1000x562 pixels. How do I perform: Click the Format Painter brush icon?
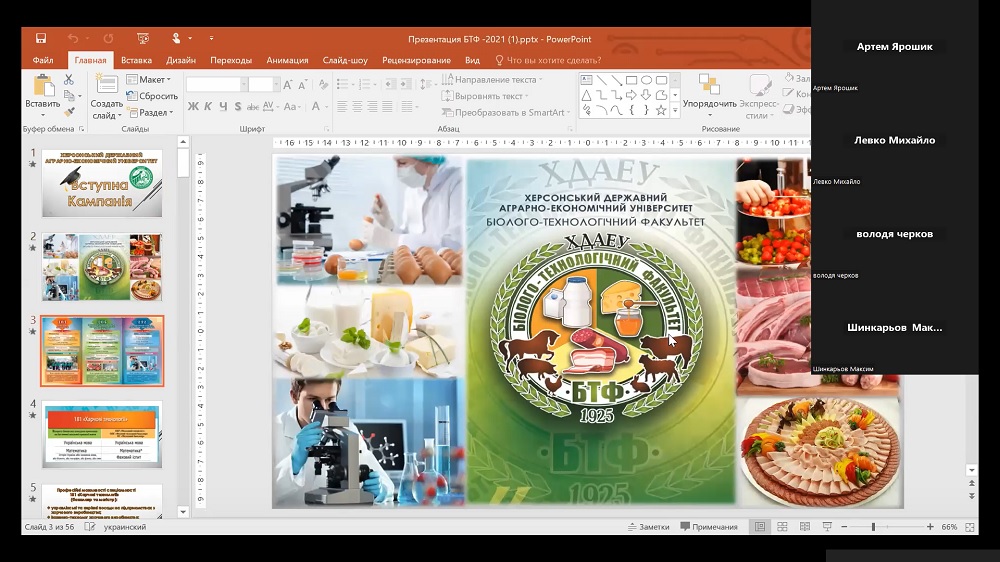69,112
